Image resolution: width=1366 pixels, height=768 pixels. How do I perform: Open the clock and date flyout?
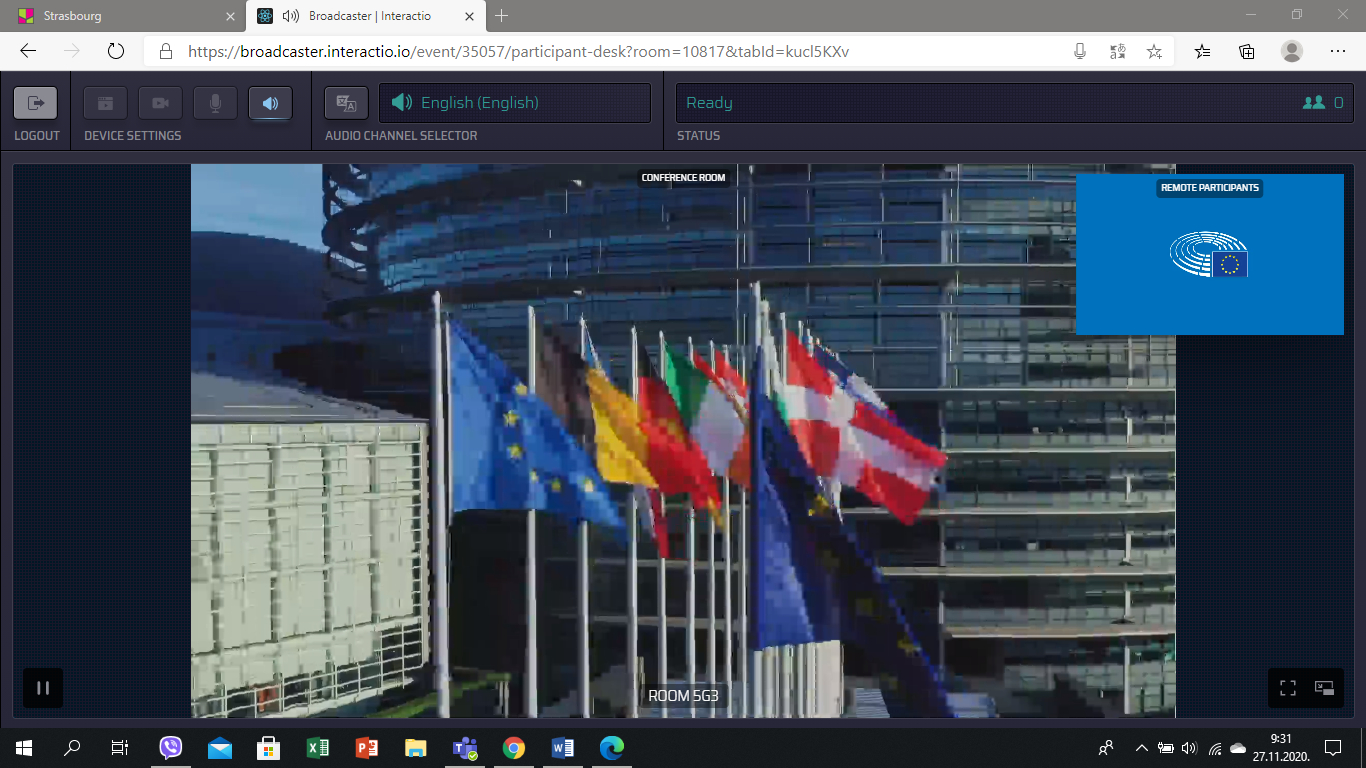[1280, 747]
